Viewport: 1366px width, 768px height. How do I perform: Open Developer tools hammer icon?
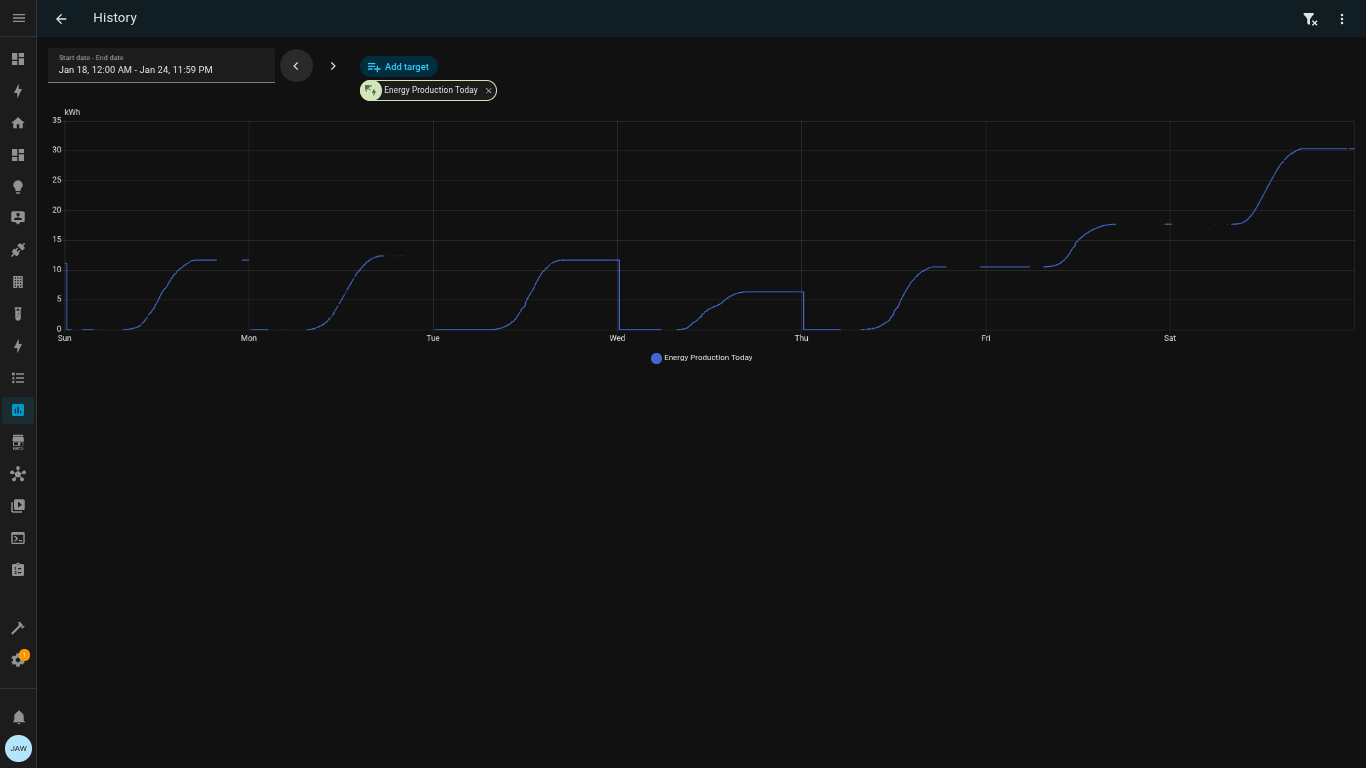click(18, 628)
